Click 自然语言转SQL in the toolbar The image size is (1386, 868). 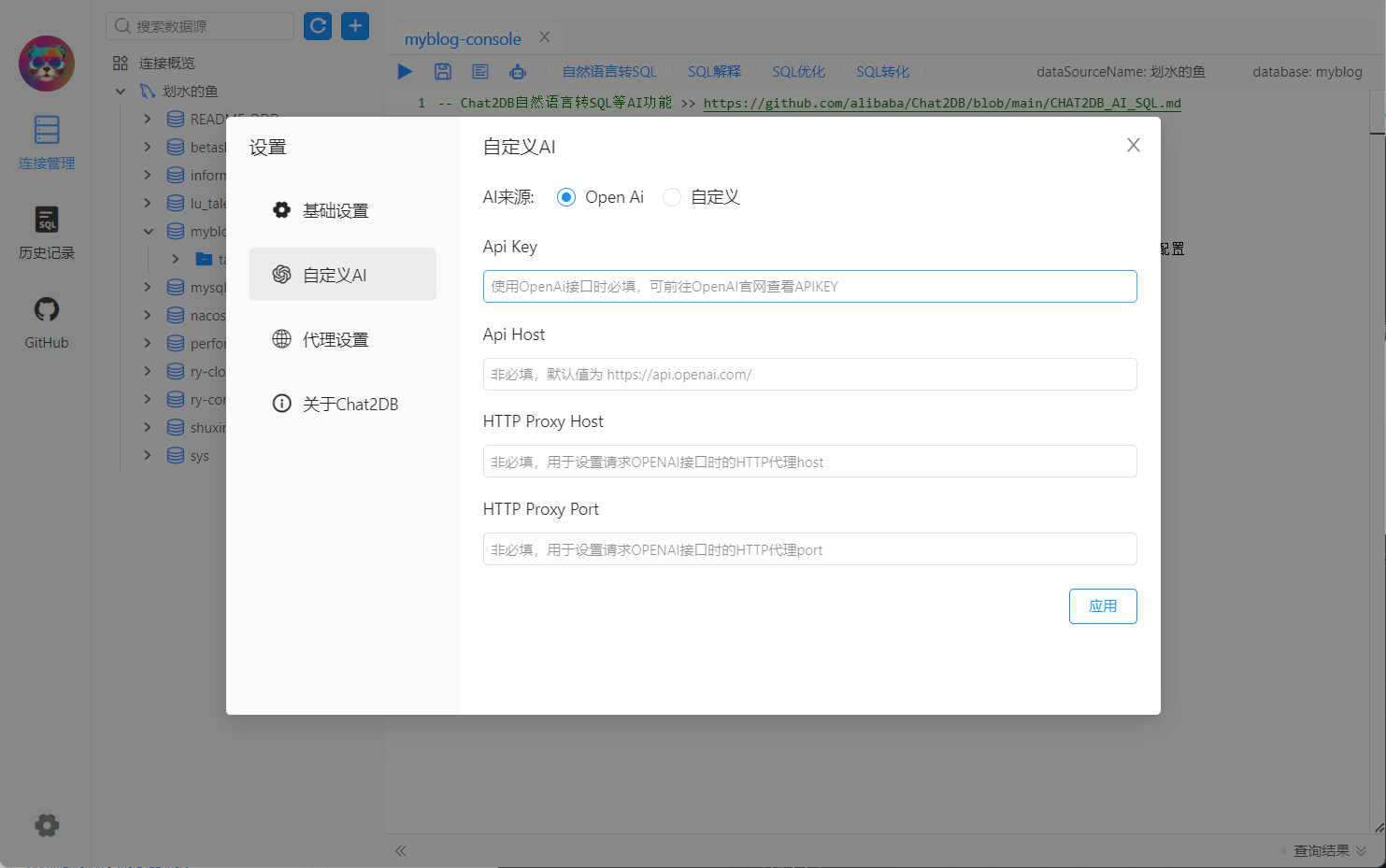point(609,72)
